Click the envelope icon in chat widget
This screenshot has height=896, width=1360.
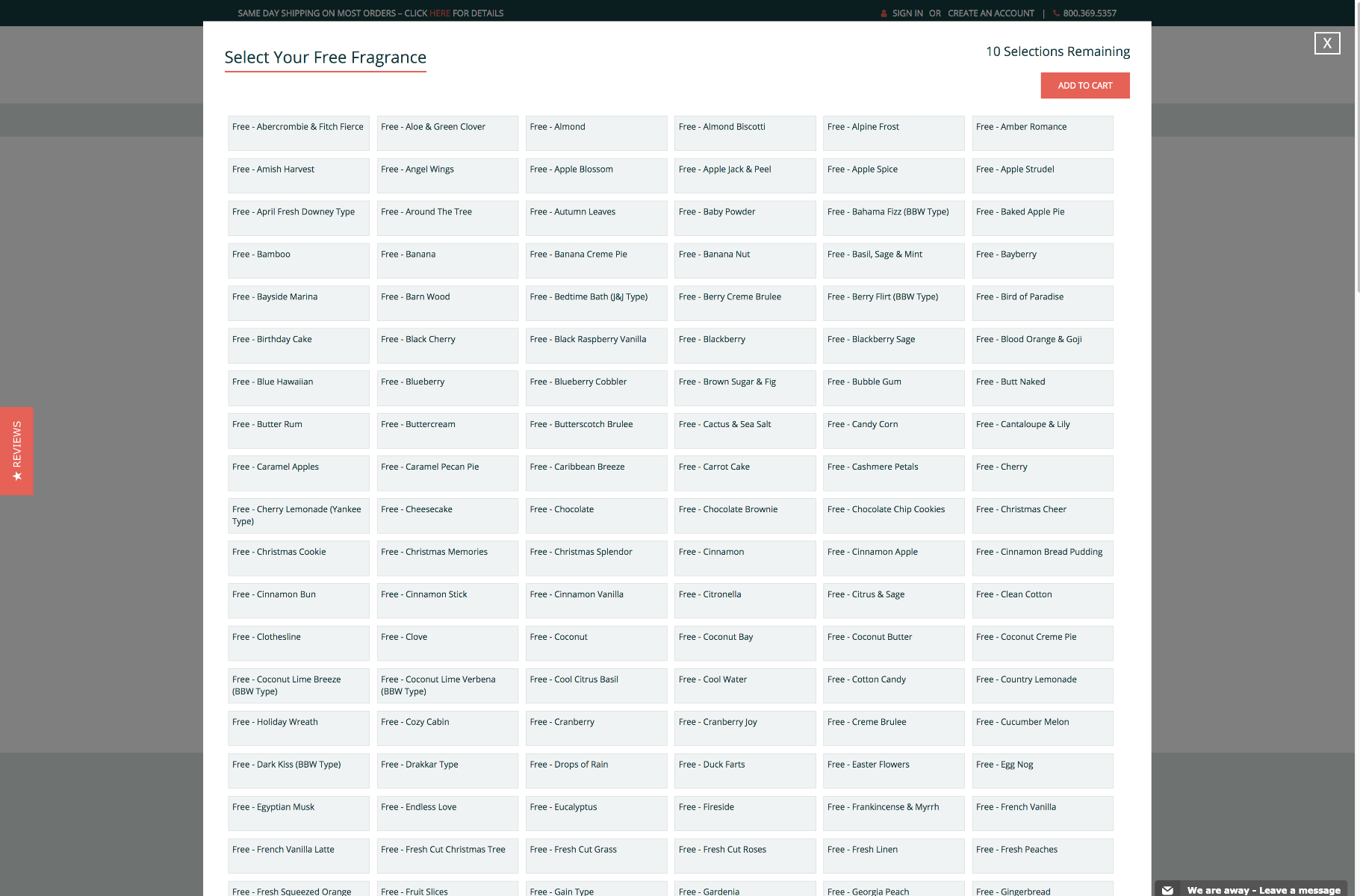coord(1167,890)
